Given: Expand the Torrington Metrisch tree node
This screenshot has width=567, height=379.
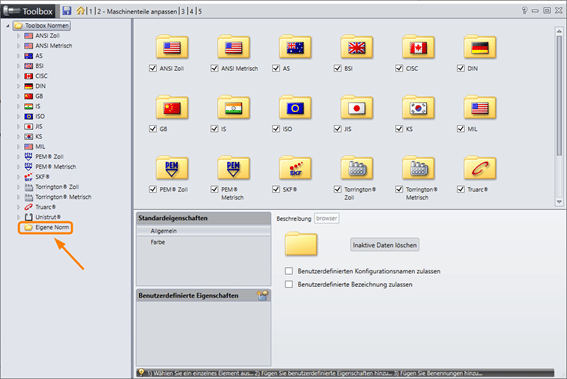Looking at the screenshot, I should pyautogui.click(x=18, y=197).
